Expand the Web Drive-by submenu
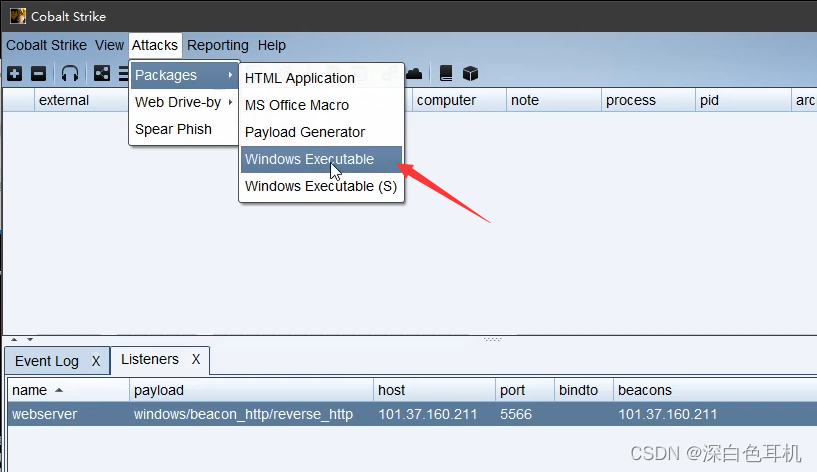This screenshot has height=472, width=817. pyautogui.click(x=184, y=102)
